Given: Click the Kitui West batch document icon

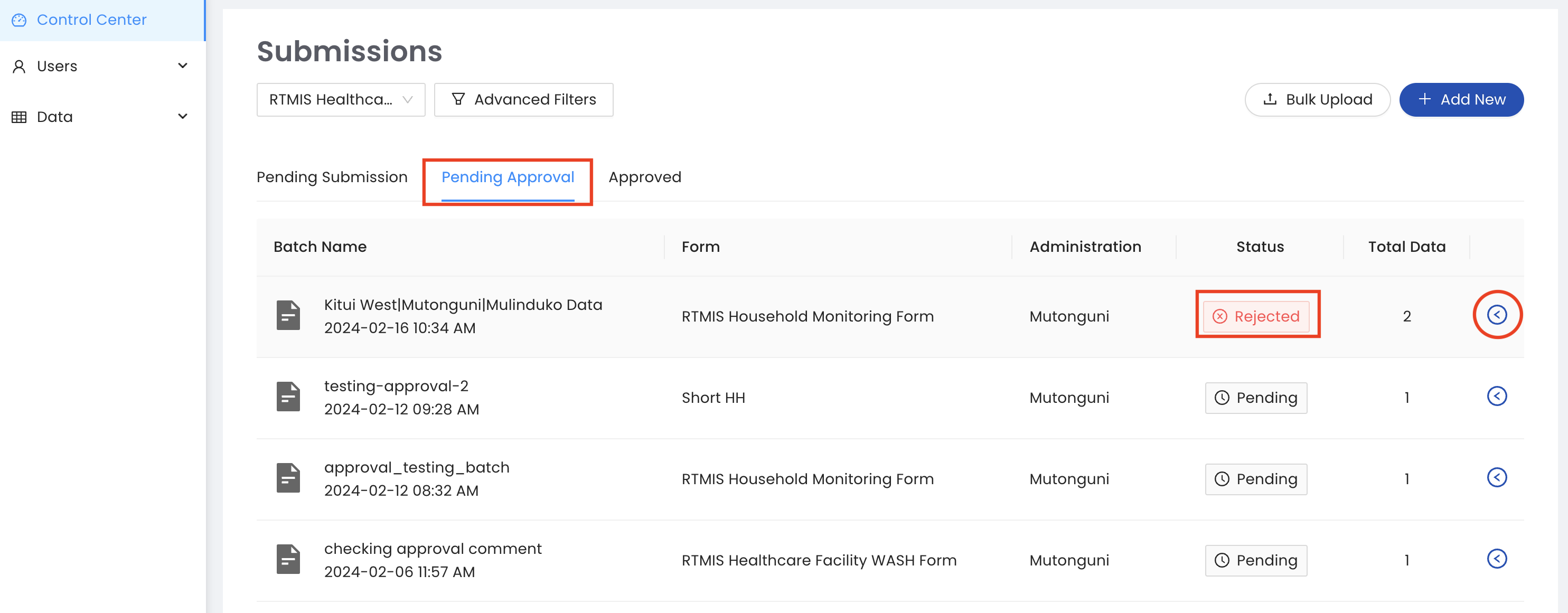Looking at the screenshot, I should tap(288, 315).
